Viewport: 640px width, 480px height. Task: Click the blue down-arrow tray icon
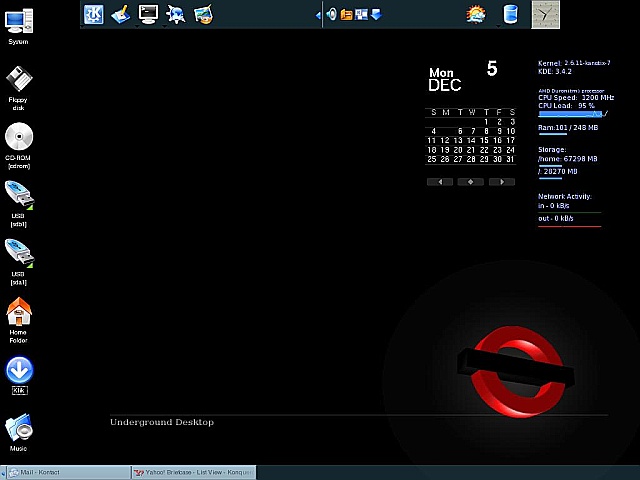[376, 15]
